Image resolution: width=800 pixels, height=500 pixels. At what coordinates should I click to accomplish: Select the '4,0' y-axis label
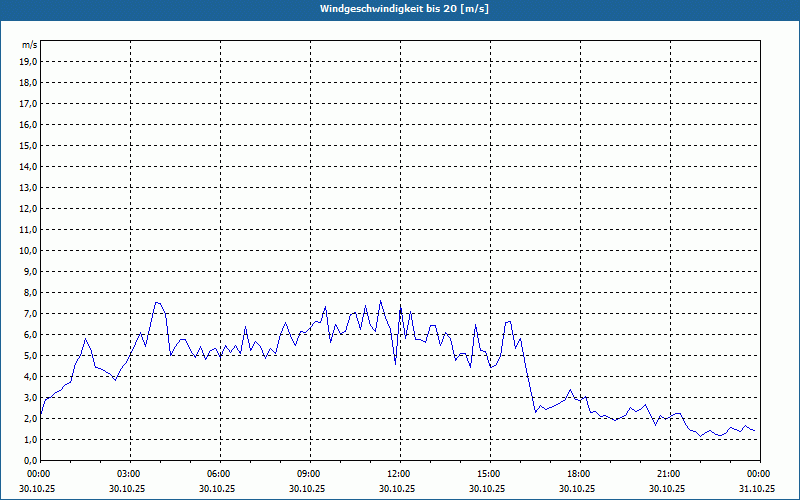(30, 377)
